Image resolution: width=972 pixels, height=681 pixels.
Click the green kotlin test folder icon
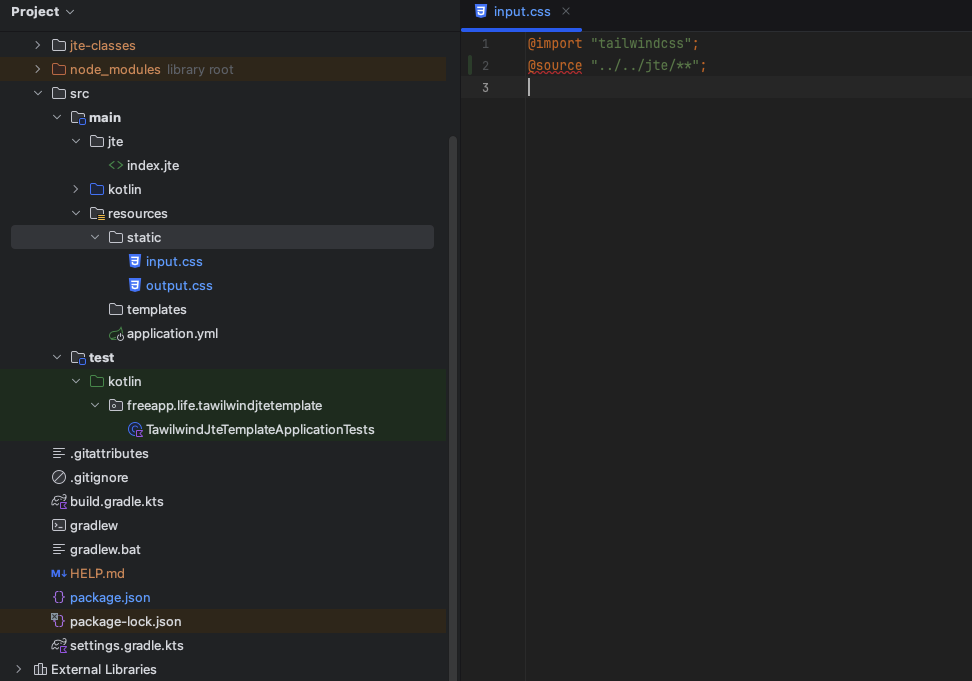pos(97,381)
